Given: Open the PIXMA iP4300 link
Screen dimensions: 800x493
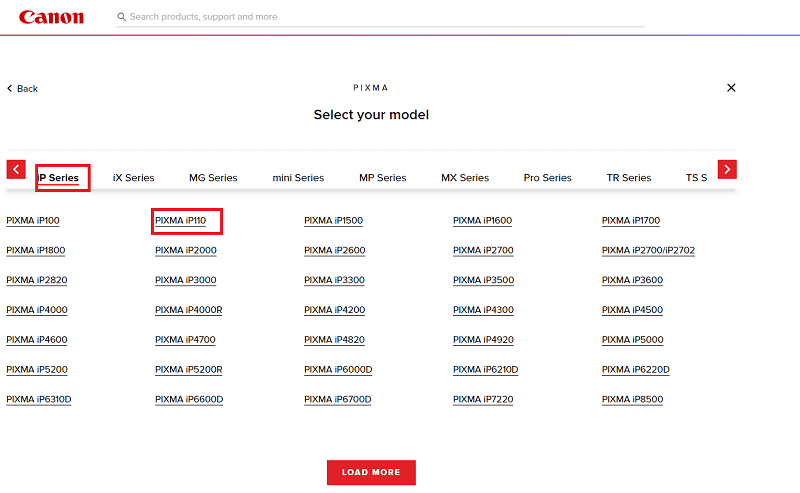Looking at the screenshot, I should (483, 310).
